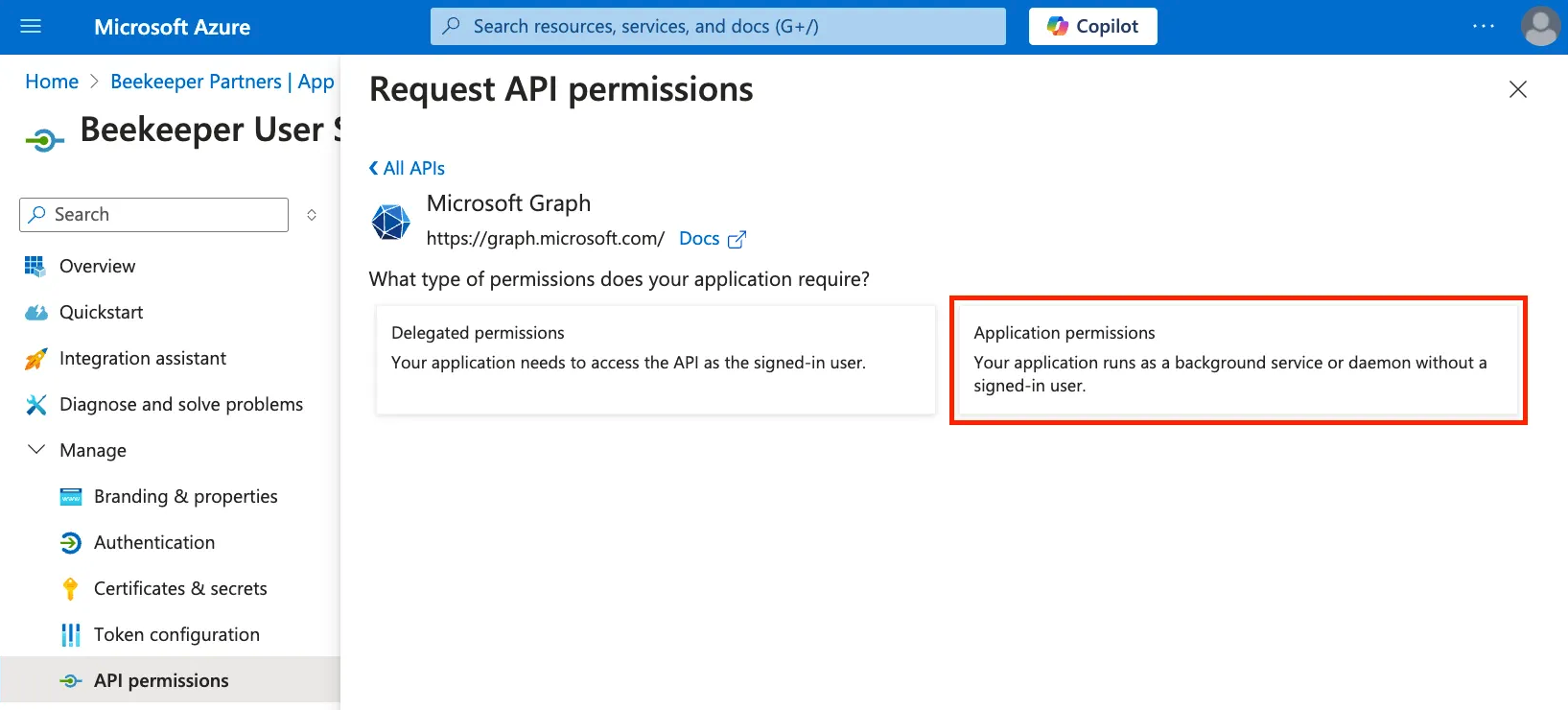This screenshot has height=710, width=1568.
Task: Click the Microsoft Graph logo icon
Action: [391, 222]
